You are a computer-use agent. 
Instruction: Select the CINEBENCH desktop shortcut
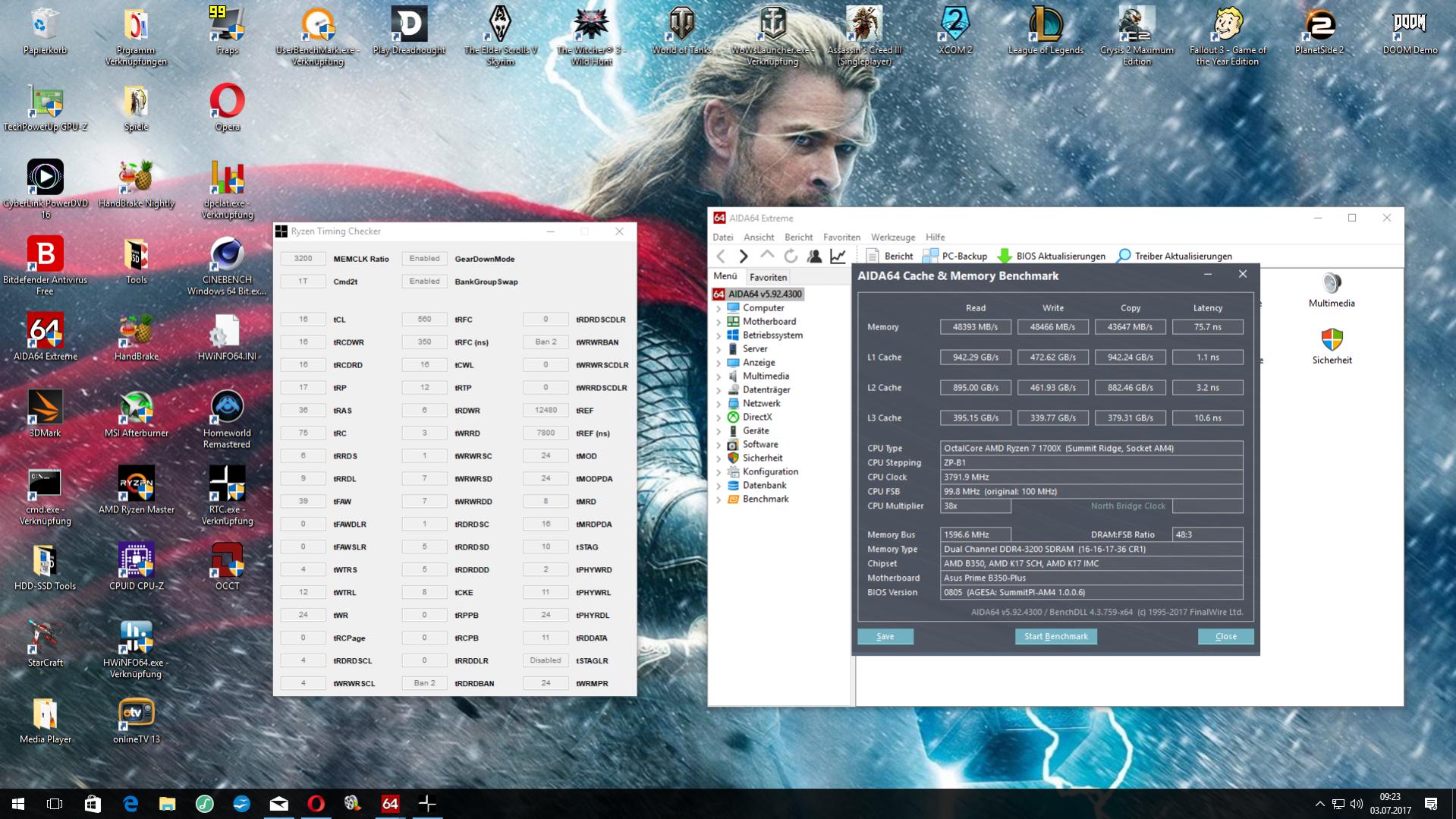point(227,267)
